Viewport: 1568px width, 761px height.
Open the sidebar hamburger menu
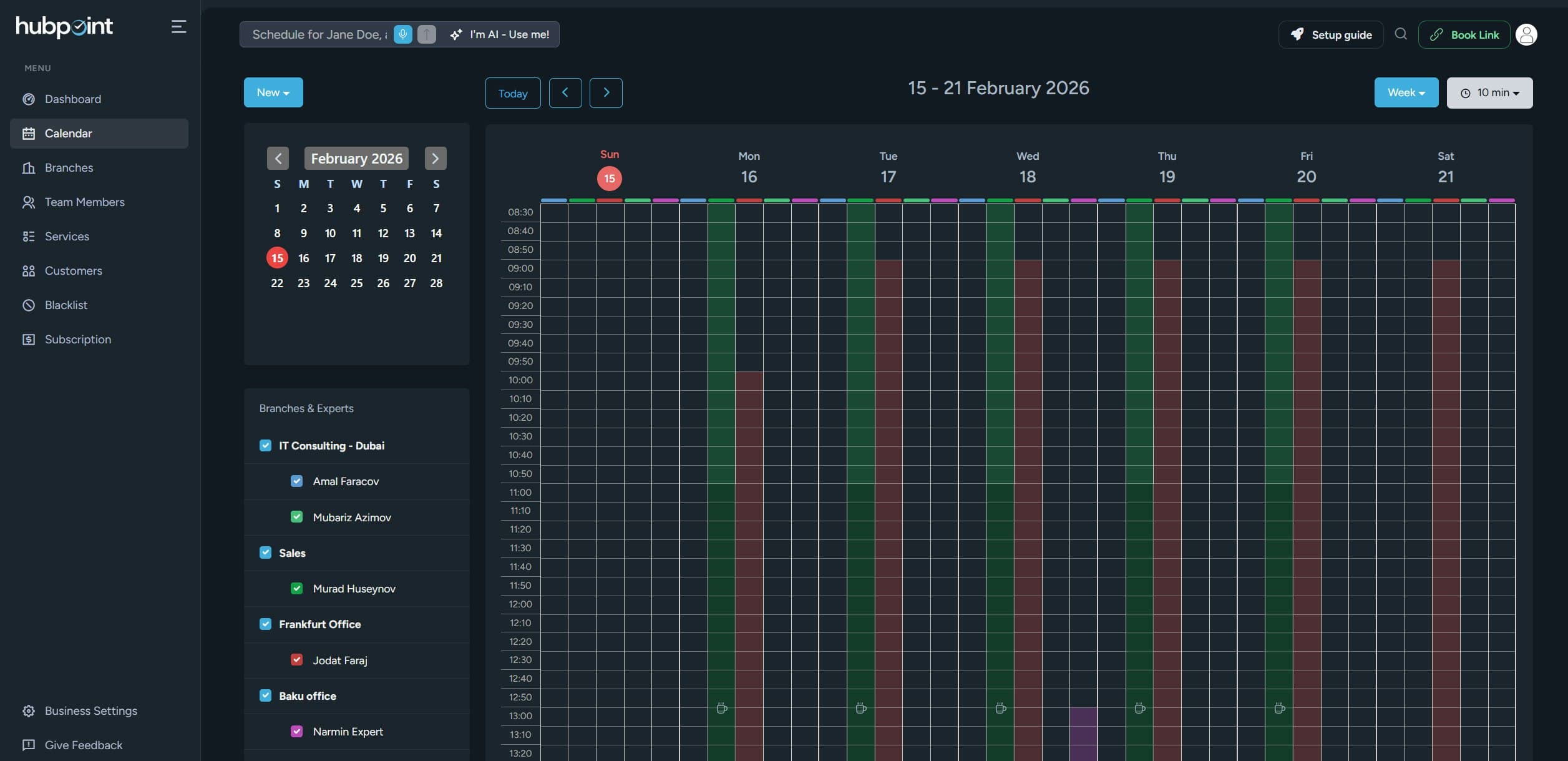tap(178, 26)
